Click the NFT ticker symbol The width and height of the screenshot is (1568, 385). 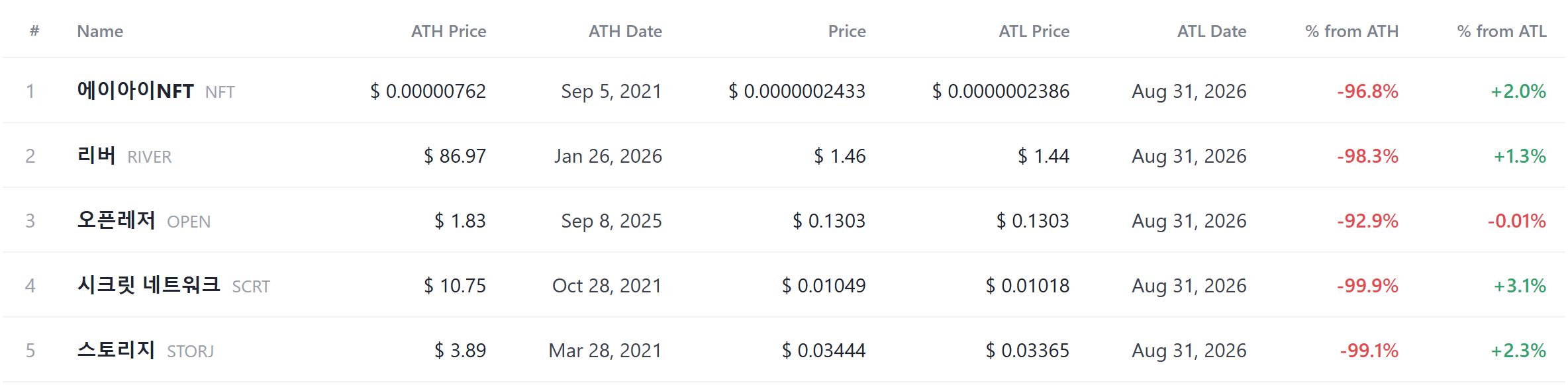220,92
